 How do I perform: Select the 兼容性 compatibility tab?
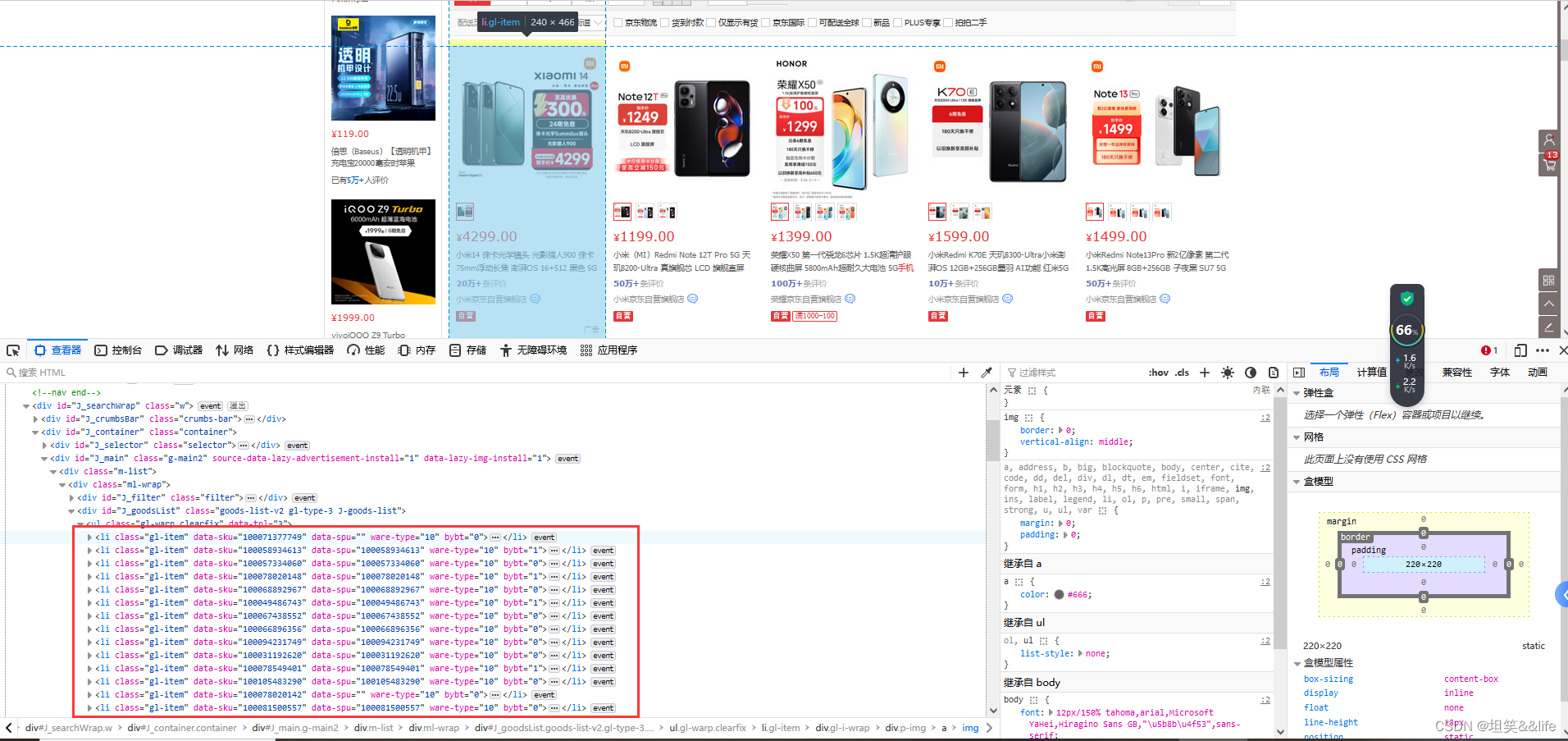(1457, 373)
